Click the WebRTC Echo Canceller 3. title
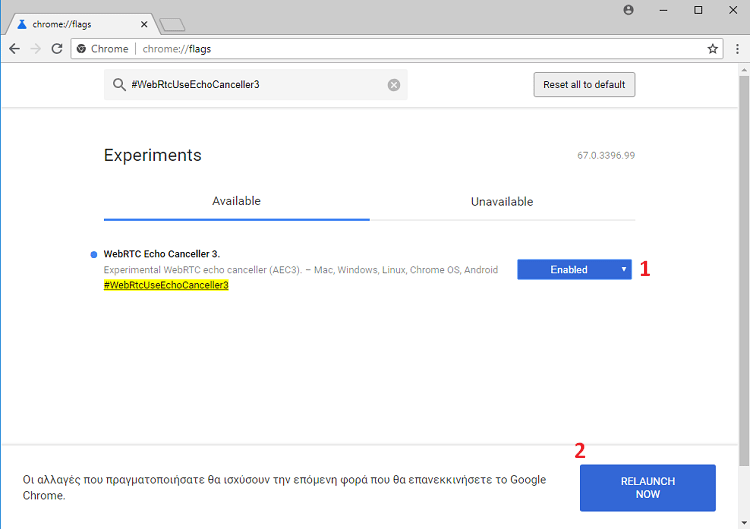Viewport: 750px width, 529px height. coord(162,254)
